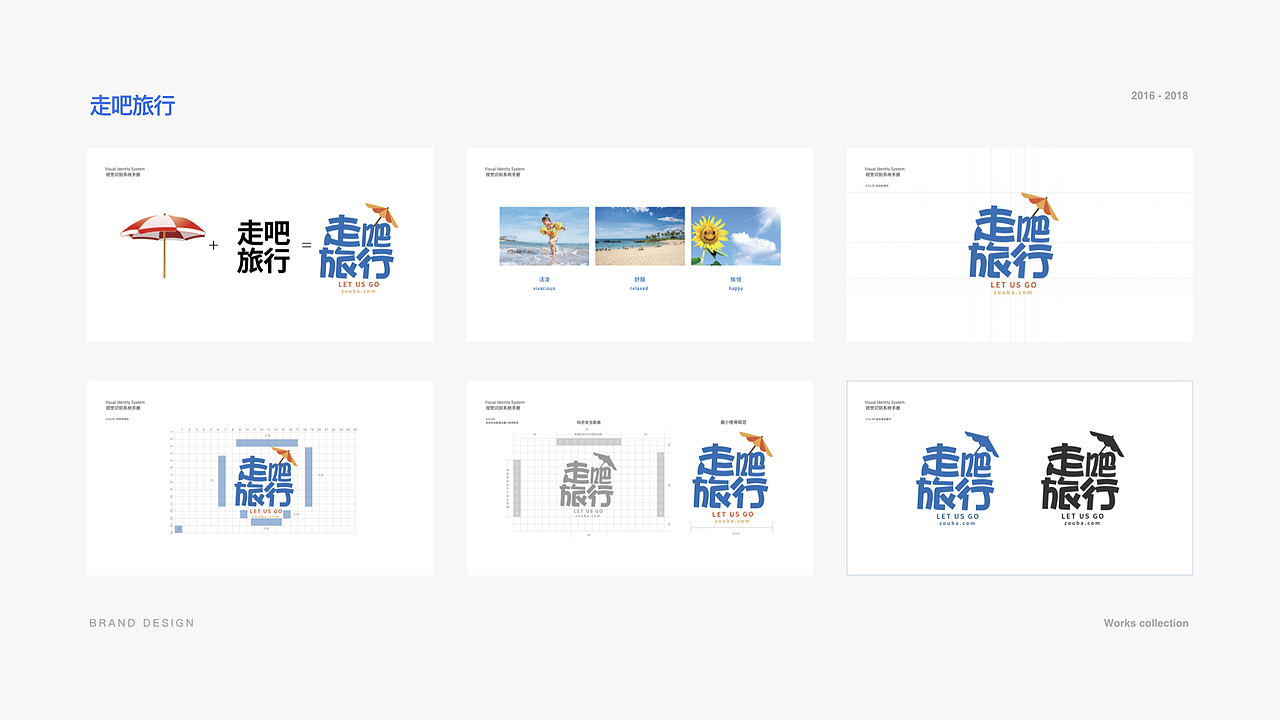Screen dimensions: 1280x720
Task: Click 'Visual Identity System' header in first card
Action: (125, 169)
